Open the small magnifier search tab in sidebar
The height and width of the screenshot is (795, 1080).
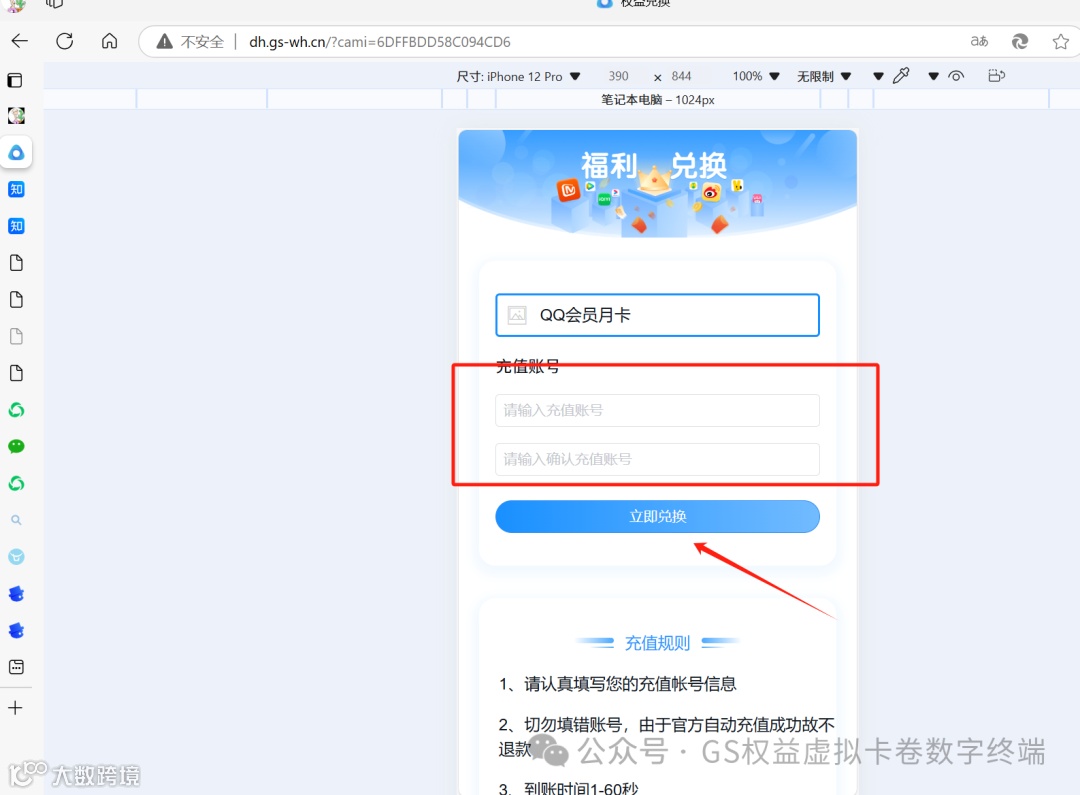16,520
